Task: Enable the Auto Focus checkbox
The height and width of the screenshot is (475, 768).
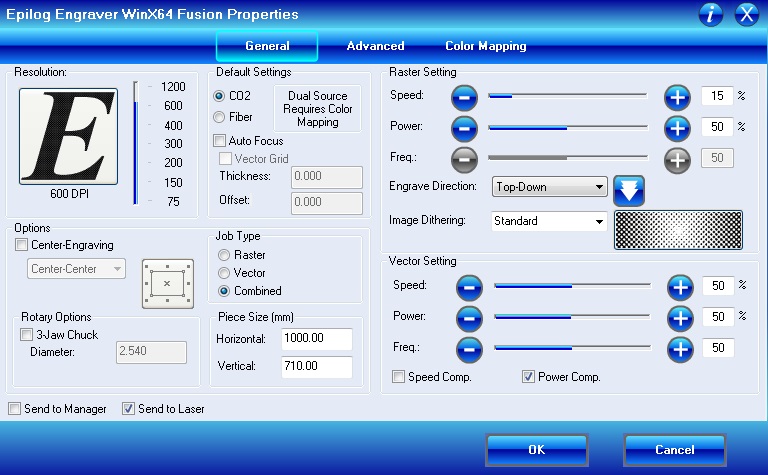Action: [219, 141]
